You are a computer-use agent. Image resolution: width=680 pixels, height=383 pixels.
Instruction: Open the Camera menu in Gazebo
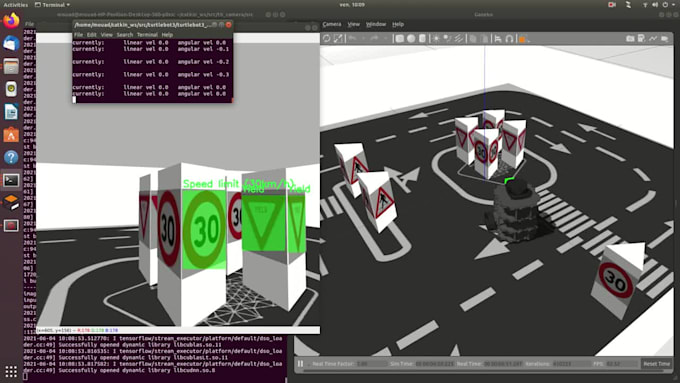click(332, 24)
